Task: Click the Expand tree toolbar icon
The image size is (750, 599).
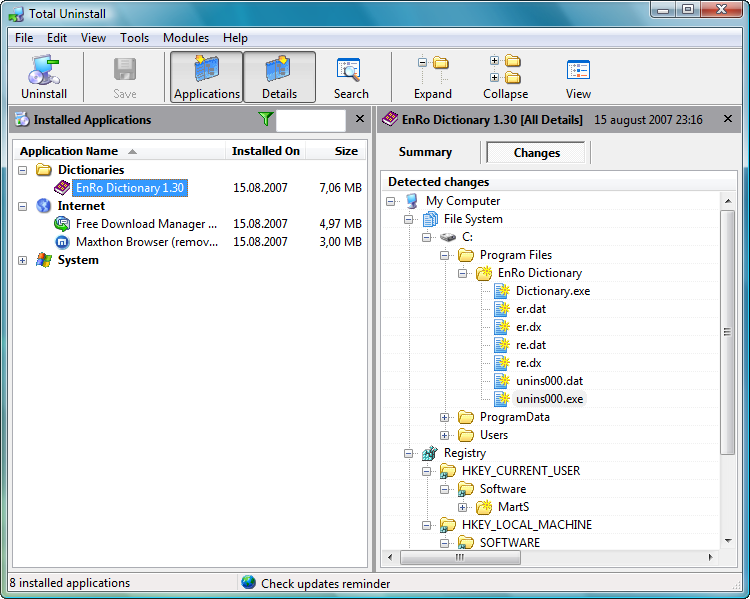Action: [x=433, y=70]
